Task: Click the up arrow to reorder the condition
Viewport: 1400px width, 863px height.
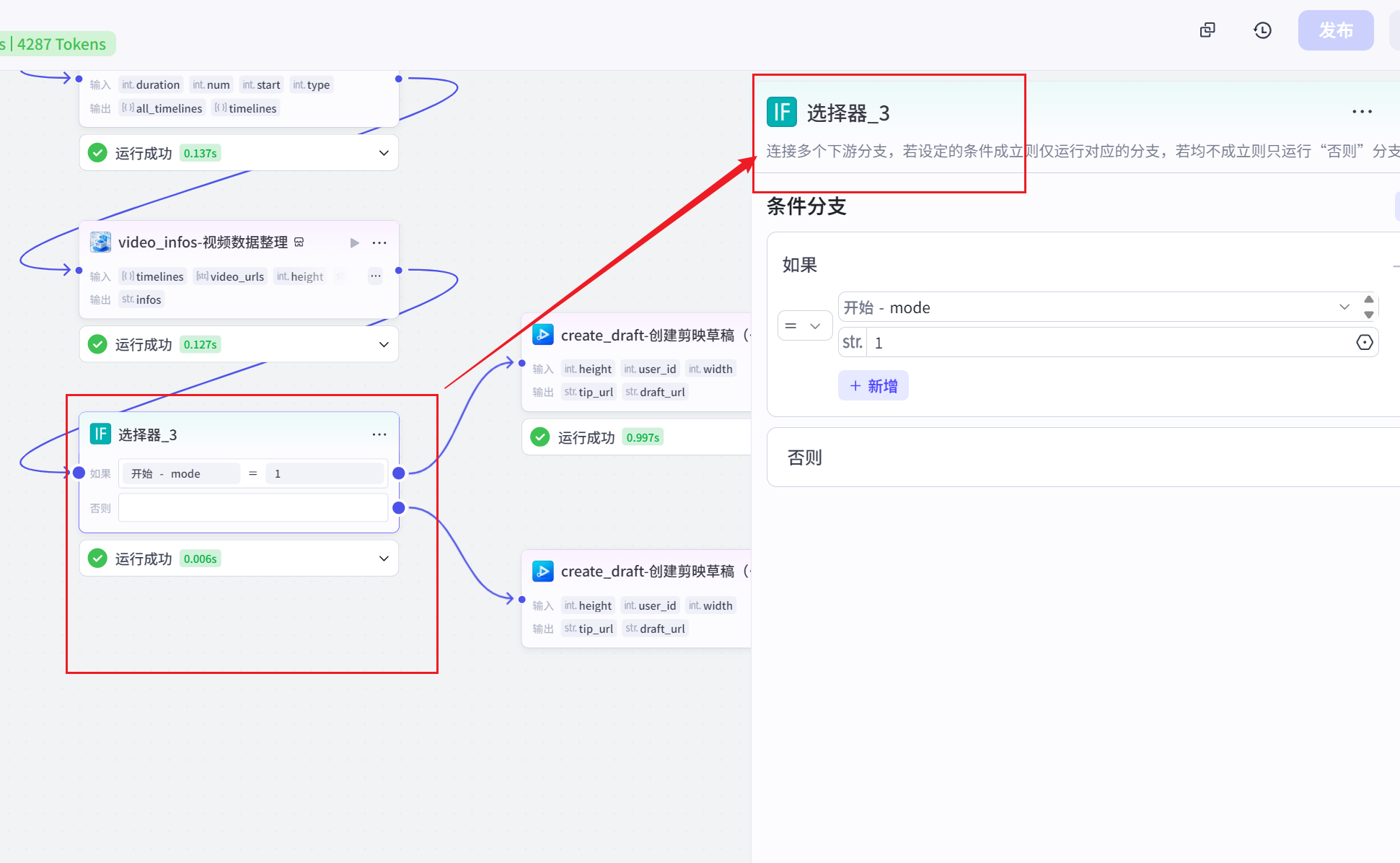Action: 1369,301
